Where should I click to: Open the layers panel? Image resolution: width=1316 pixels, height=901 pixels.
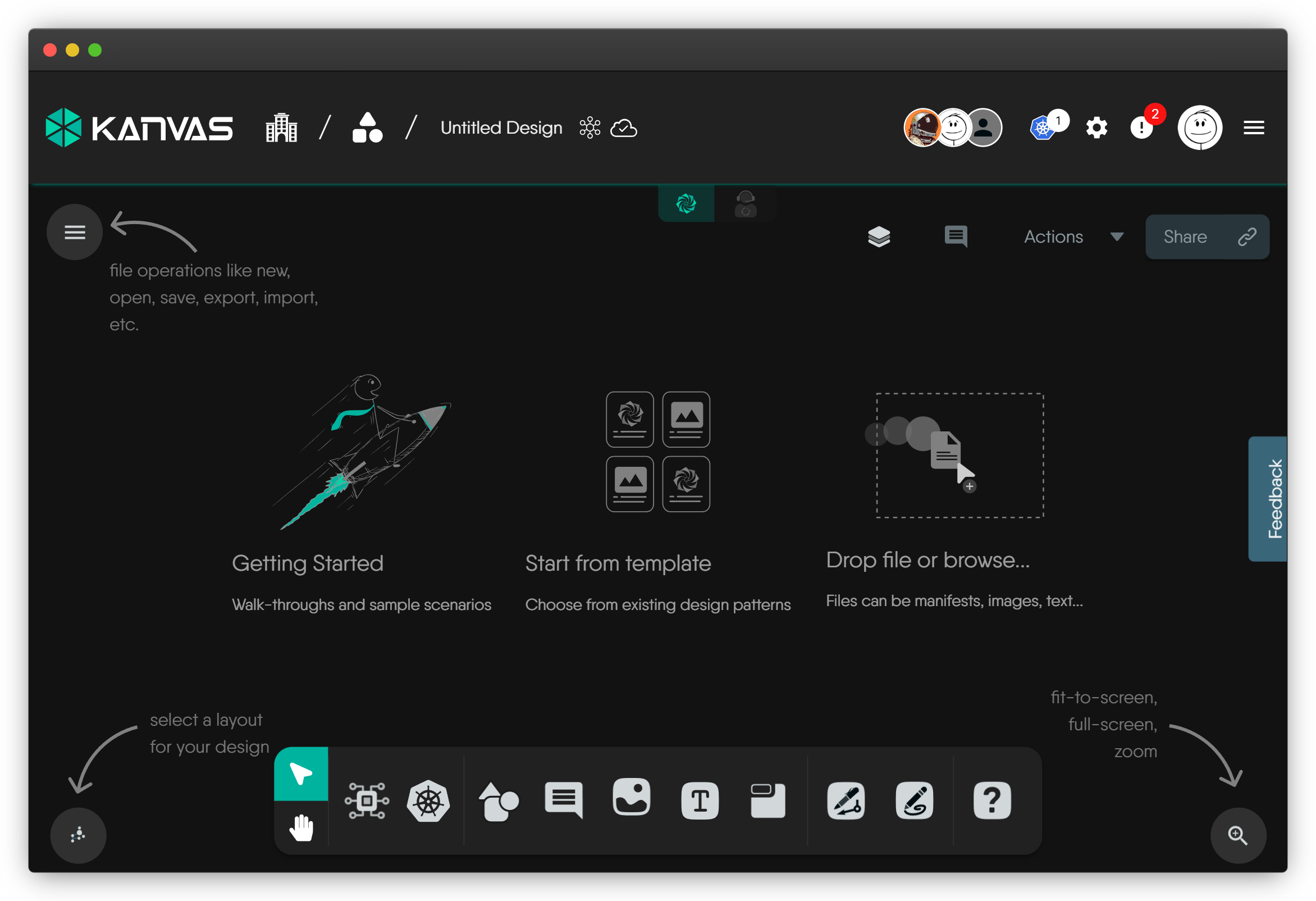[x=879, y=236]
